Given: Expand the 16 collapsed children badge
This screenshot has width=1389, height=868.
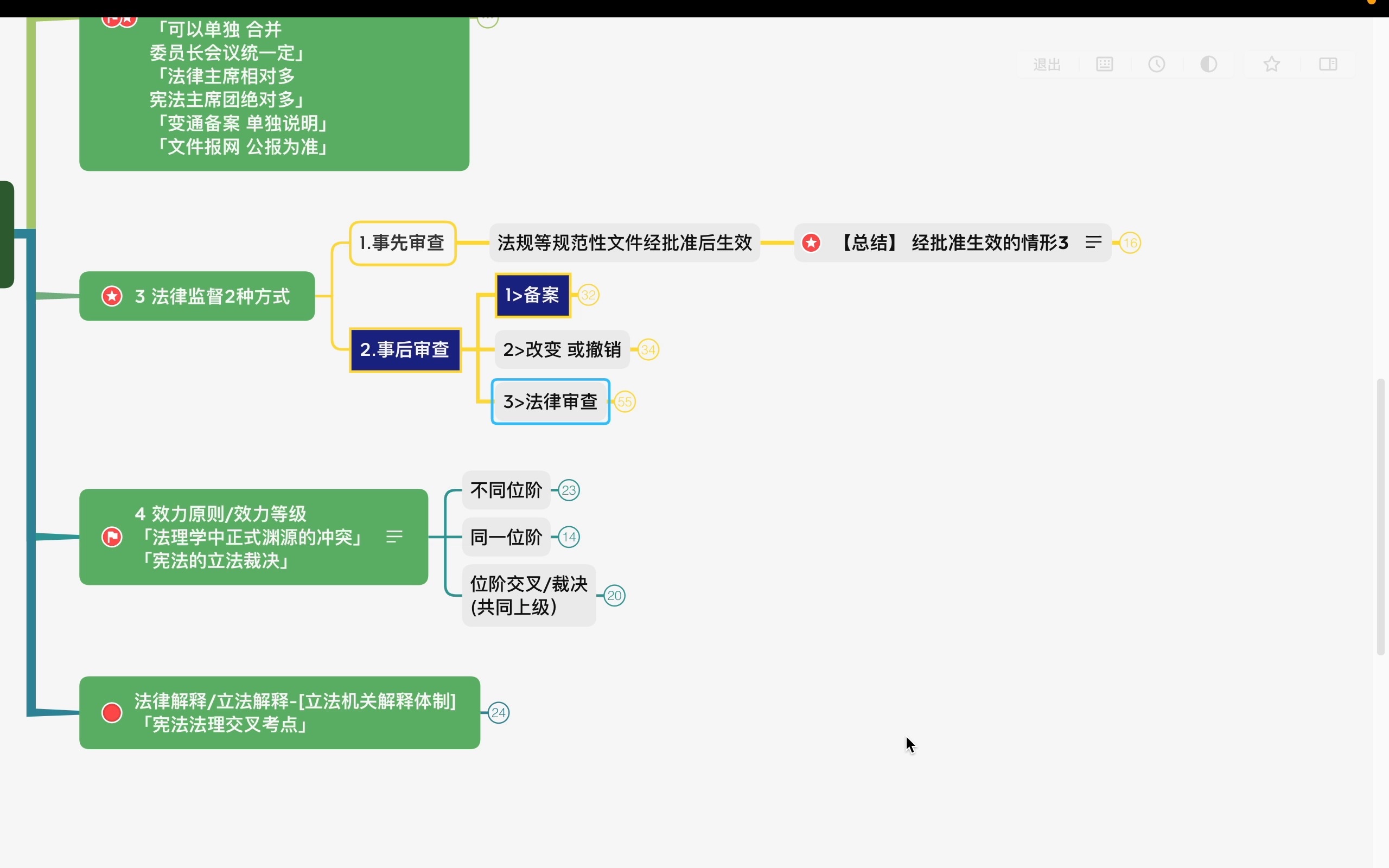Looking at the screenshot, I should tap(1130, 243).
